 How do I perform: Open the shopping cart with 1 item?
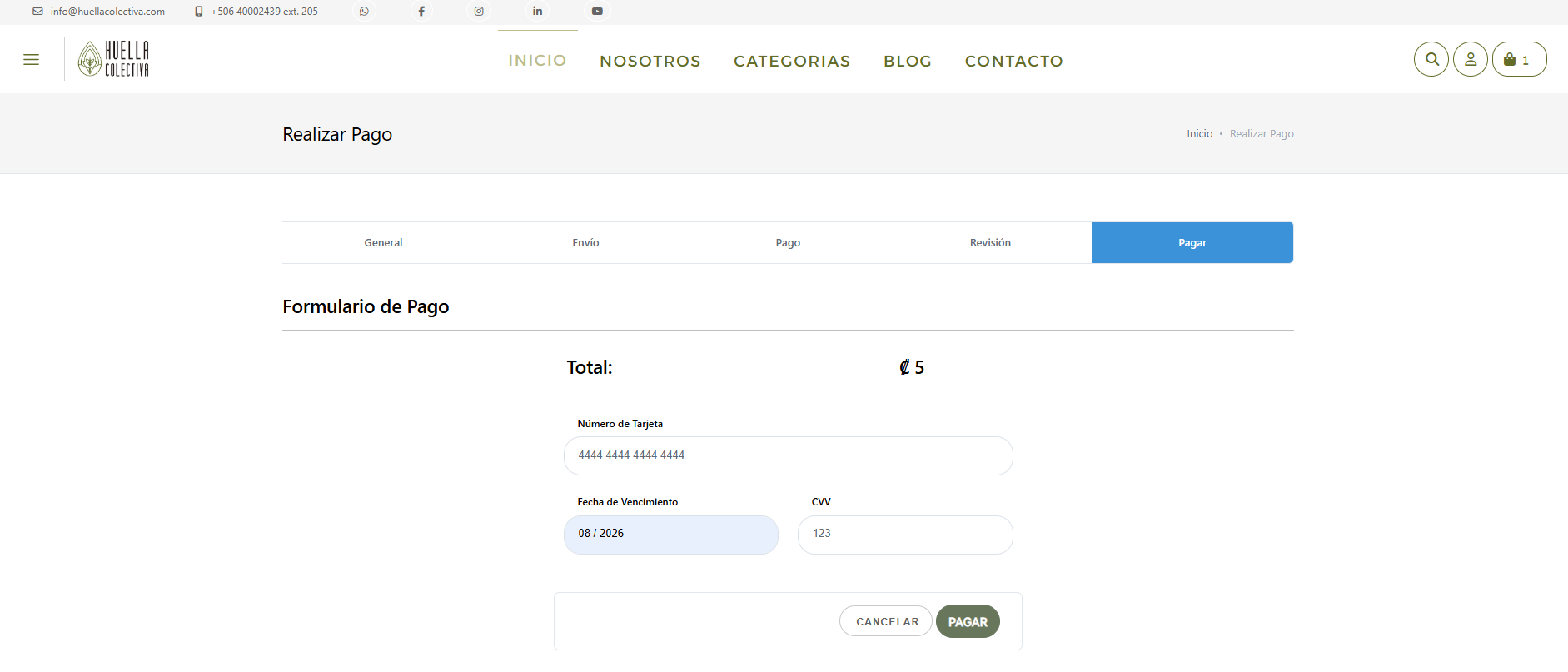pyautogui.click(x=1519, y=59)
